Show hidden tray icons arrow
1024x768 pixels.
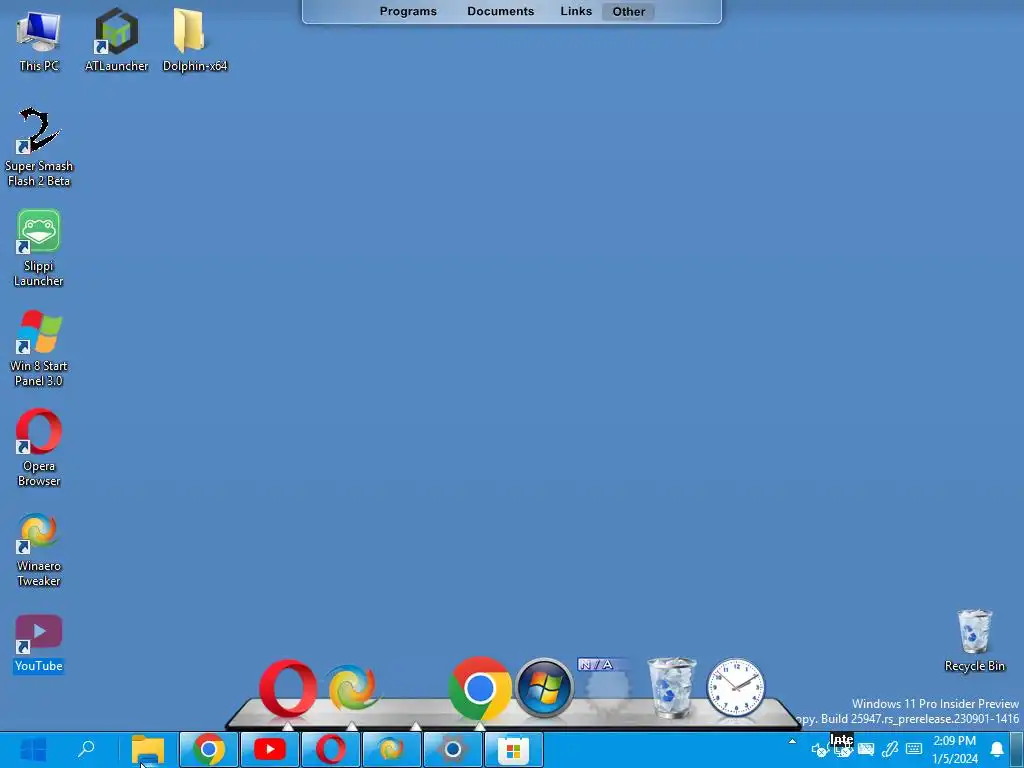click(792, 742)
